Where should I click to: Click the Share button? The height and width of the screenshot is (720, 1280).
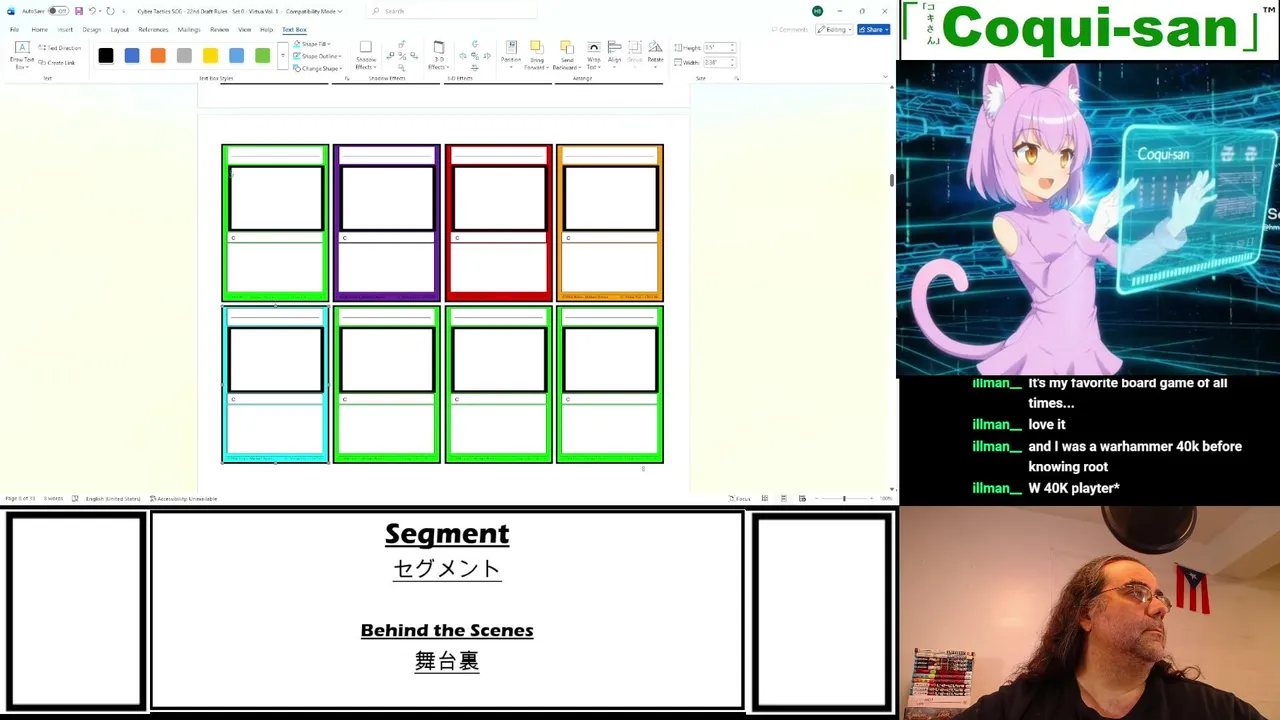click(x=873, y=29)
